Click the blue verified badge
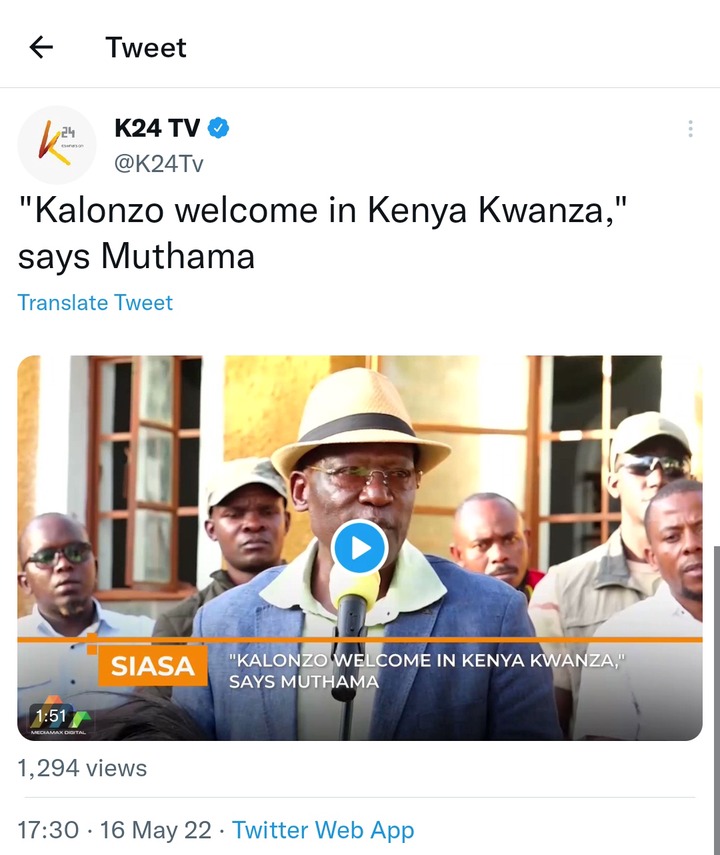Screen dimensions: 720x855 point(219,128)
